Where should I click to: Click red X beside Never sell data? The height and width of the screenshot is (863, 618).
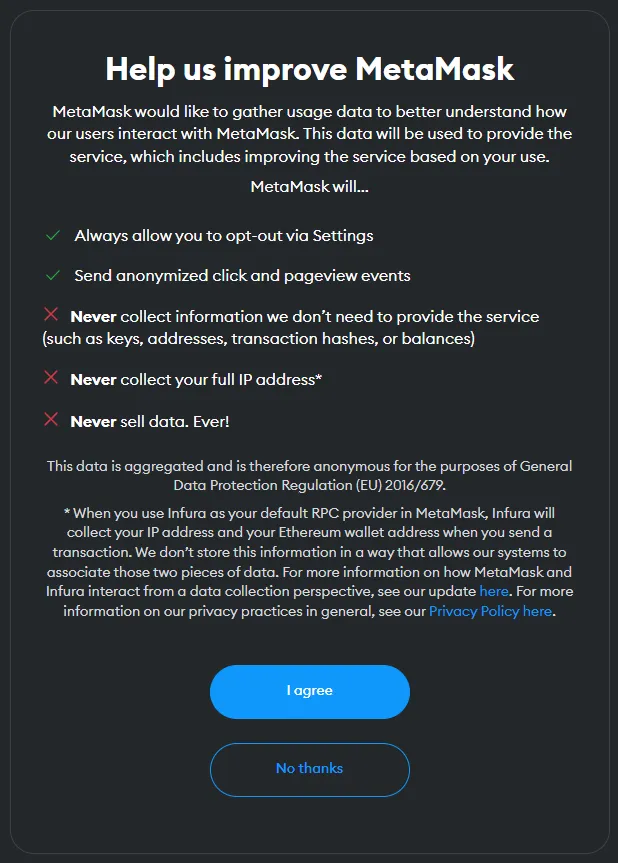point(51,419)
